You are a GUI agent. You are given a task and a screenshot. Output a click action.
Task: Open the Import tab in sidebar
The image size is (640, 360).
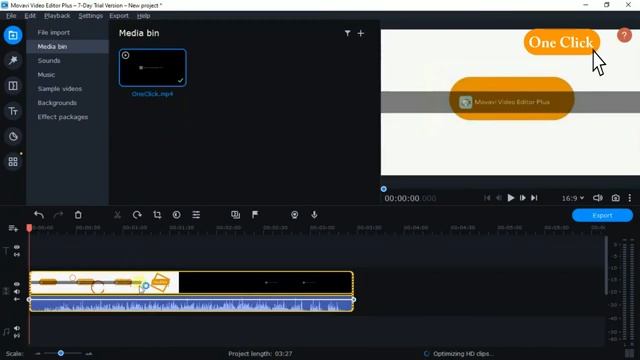click(13, 35)
